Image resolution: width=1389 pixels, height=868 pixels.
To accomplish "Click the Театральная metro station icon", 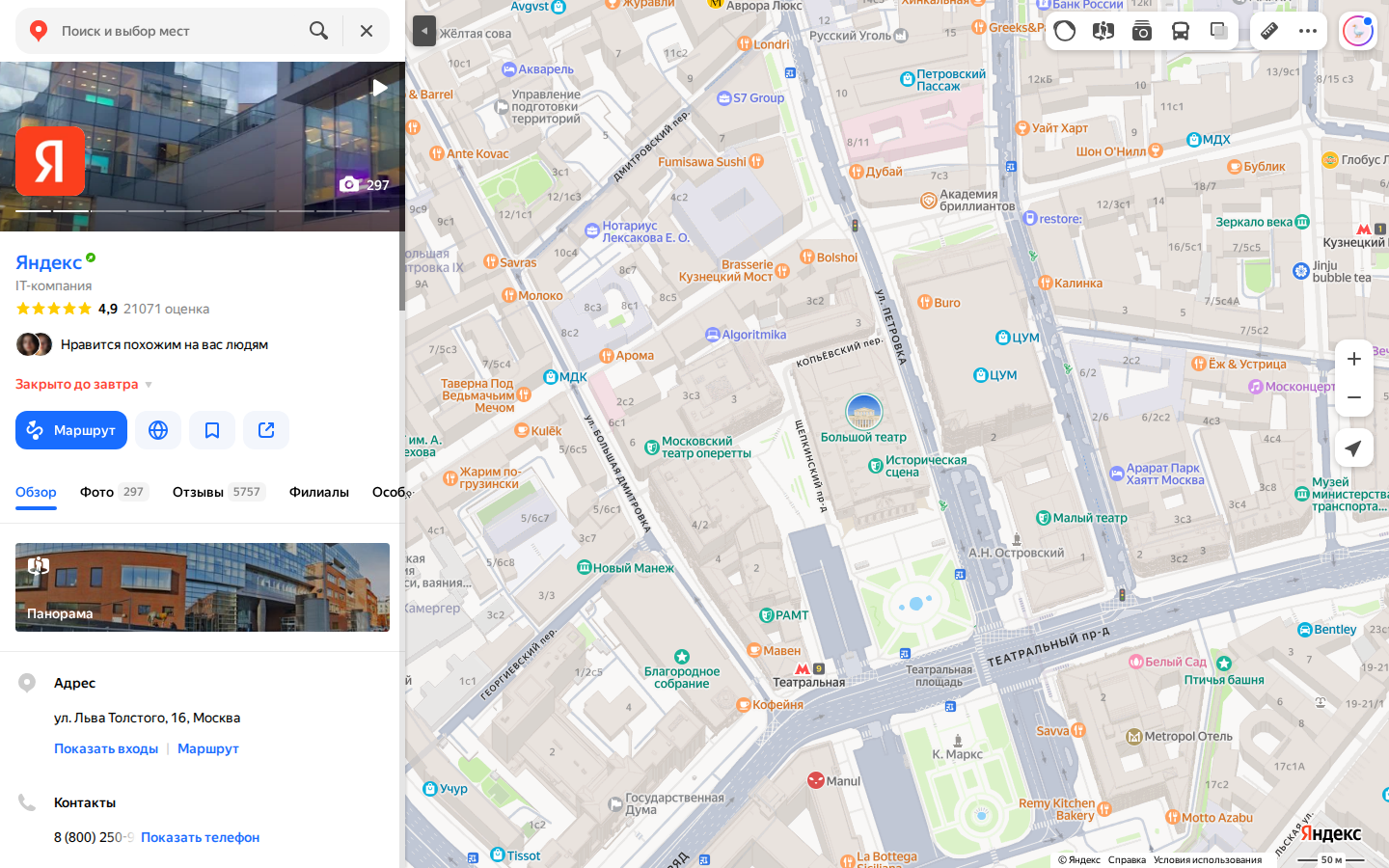I will 802,668.
